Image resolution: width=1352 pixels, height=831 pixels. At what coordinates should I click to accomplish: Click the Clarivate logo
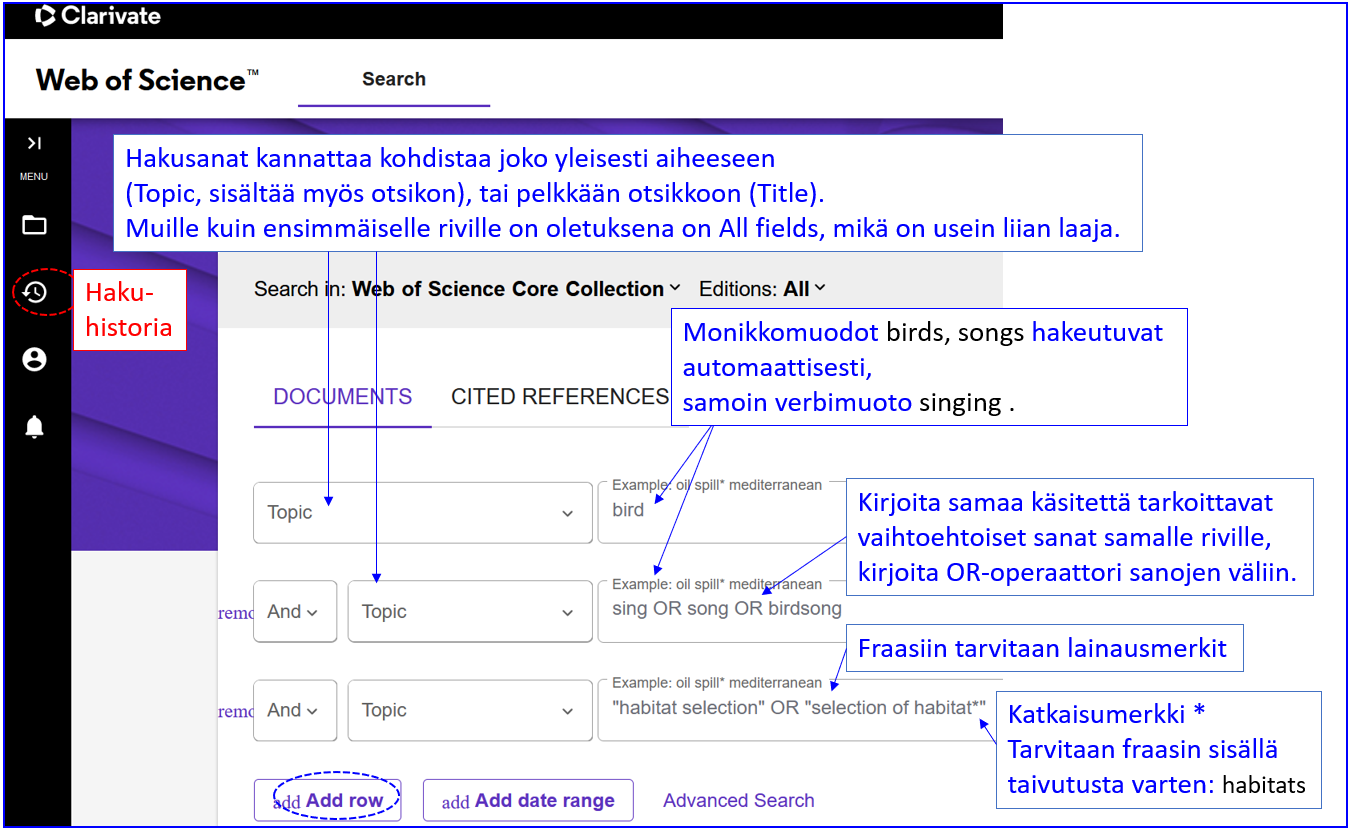tap(97, 16)
